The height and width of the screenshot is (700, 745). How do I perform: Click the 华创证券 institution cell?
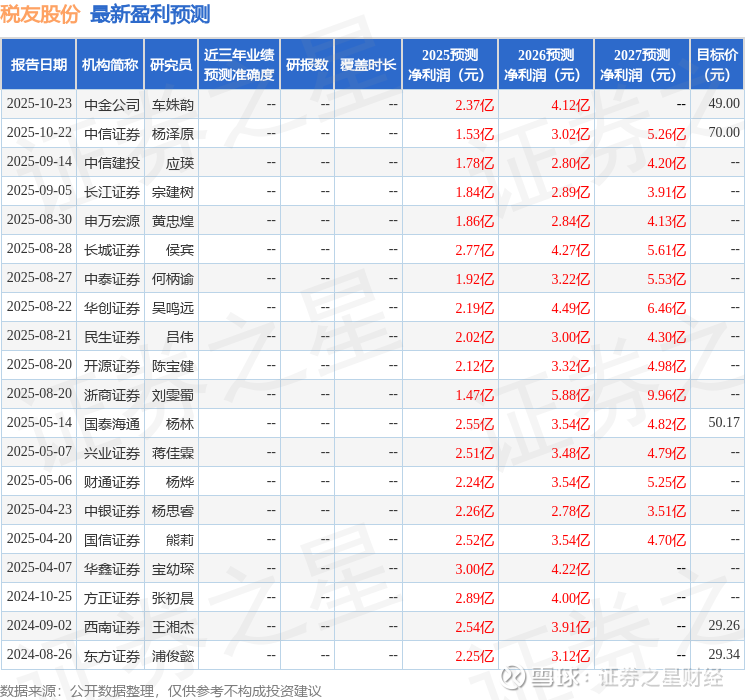(x=112, y=308)
